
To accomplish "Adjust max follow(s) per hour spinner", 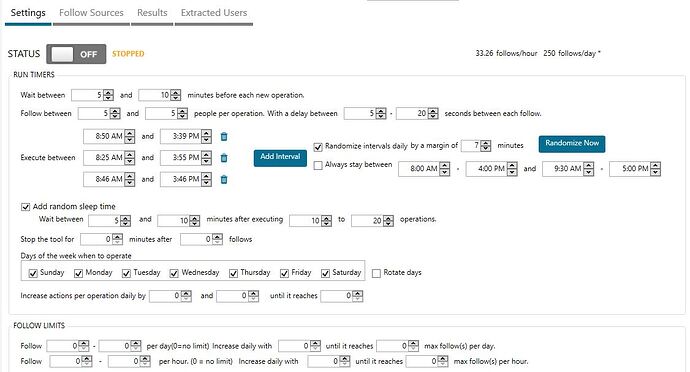I will pos(427,361).
